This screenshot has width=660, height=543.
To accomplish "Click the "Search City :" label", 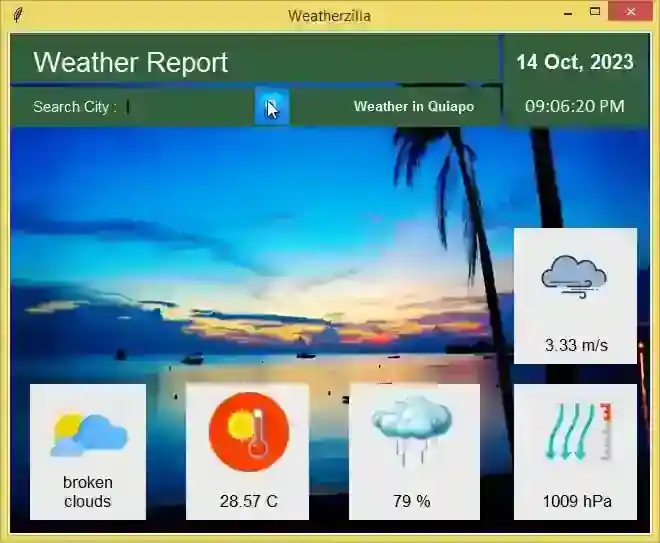I will [x=75, y=107].
